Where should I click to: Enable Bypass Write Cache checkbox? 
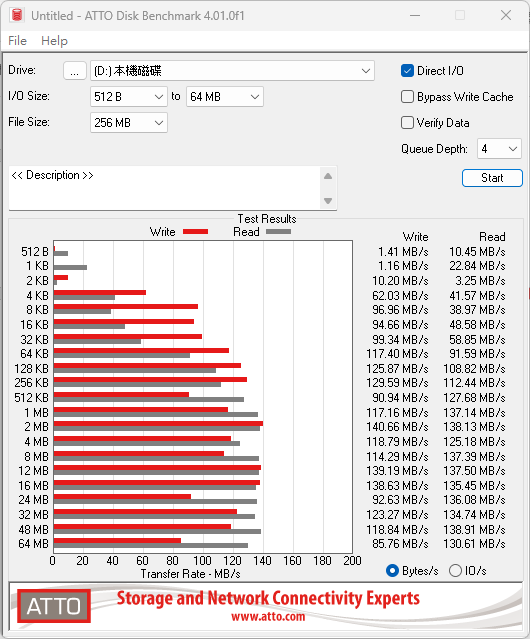pyautogui.click(x=407, y=97)
